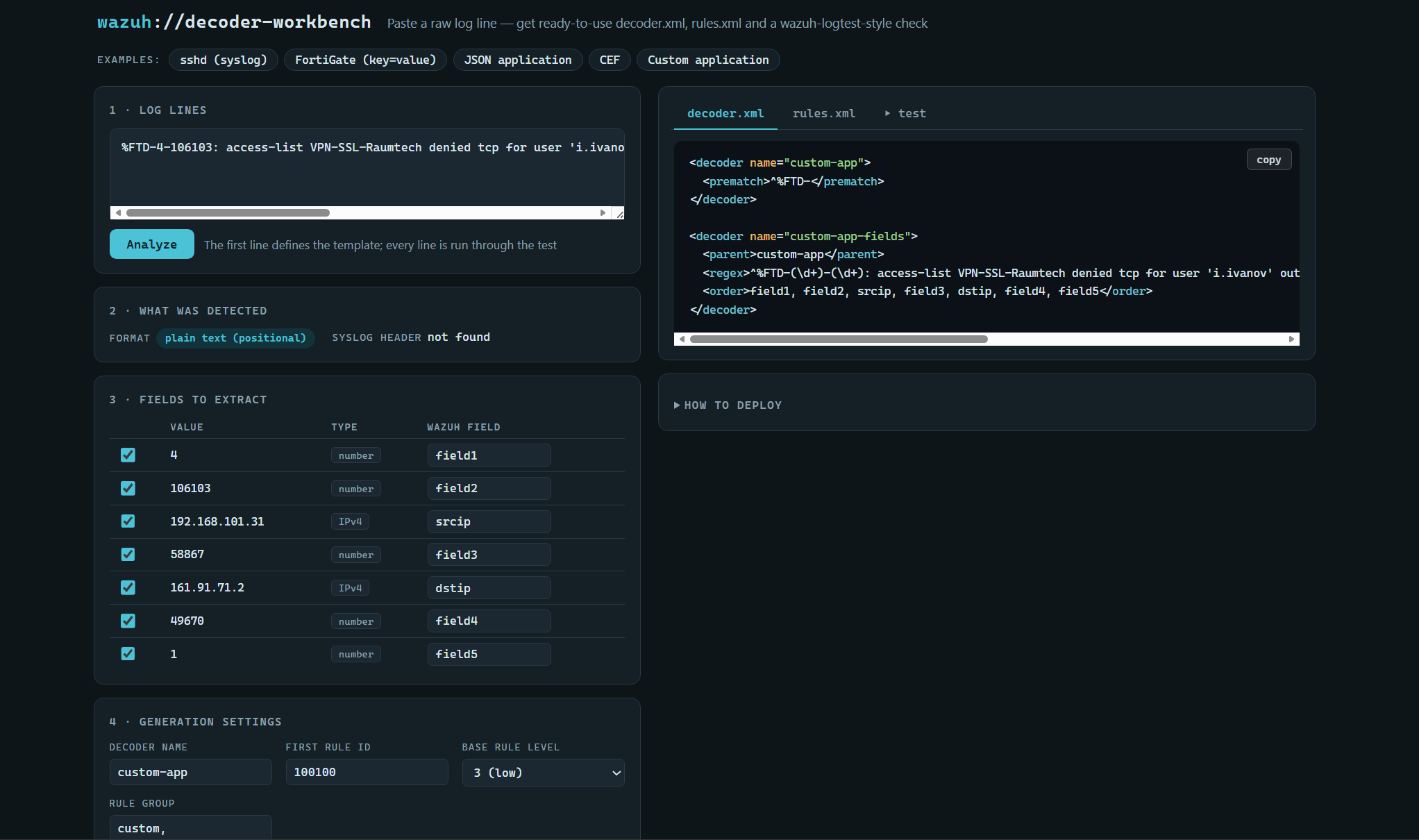The width and height of the screenshot is (1419, 840).
Task: Copy the decoder XML with copy button
Action: [1268, 160]
